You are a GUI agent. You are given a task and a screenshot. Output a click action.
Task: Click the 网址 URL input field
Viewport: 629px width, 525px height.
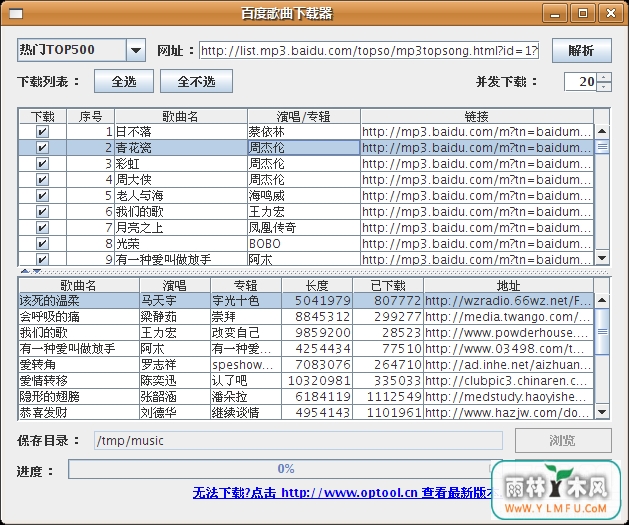(x=369, y=51)
